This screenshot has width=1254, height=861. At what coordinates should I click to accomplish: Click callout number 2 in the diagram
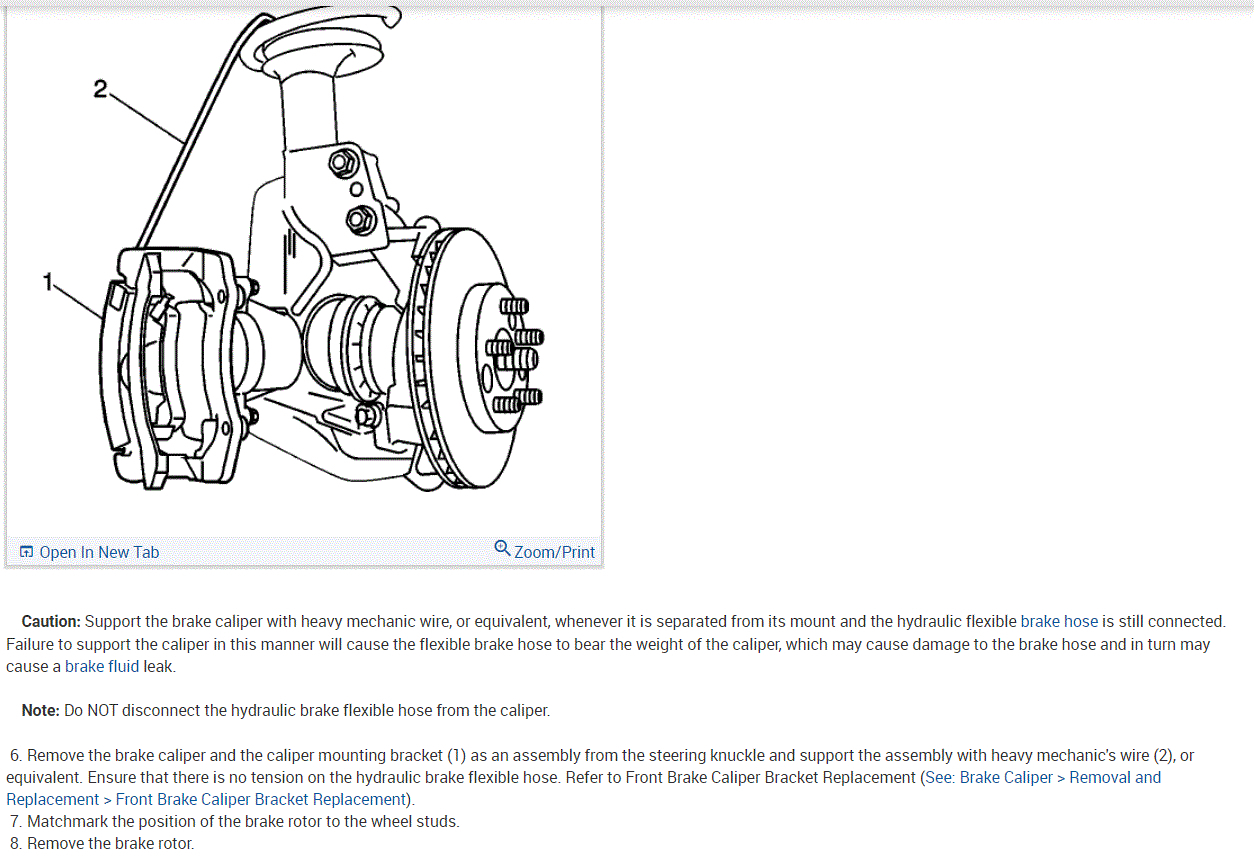pos(100,89)
